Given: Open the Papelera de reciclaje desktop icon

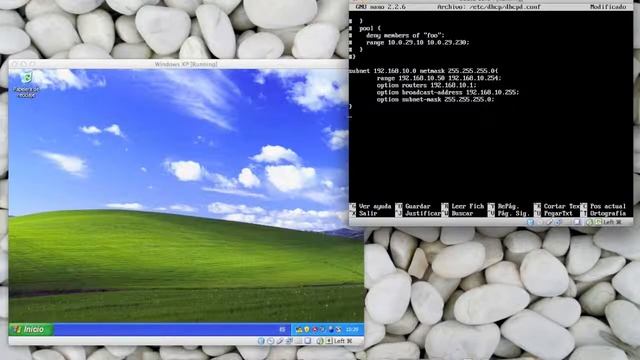Looking at the screenshot, I should coord(27,84).
